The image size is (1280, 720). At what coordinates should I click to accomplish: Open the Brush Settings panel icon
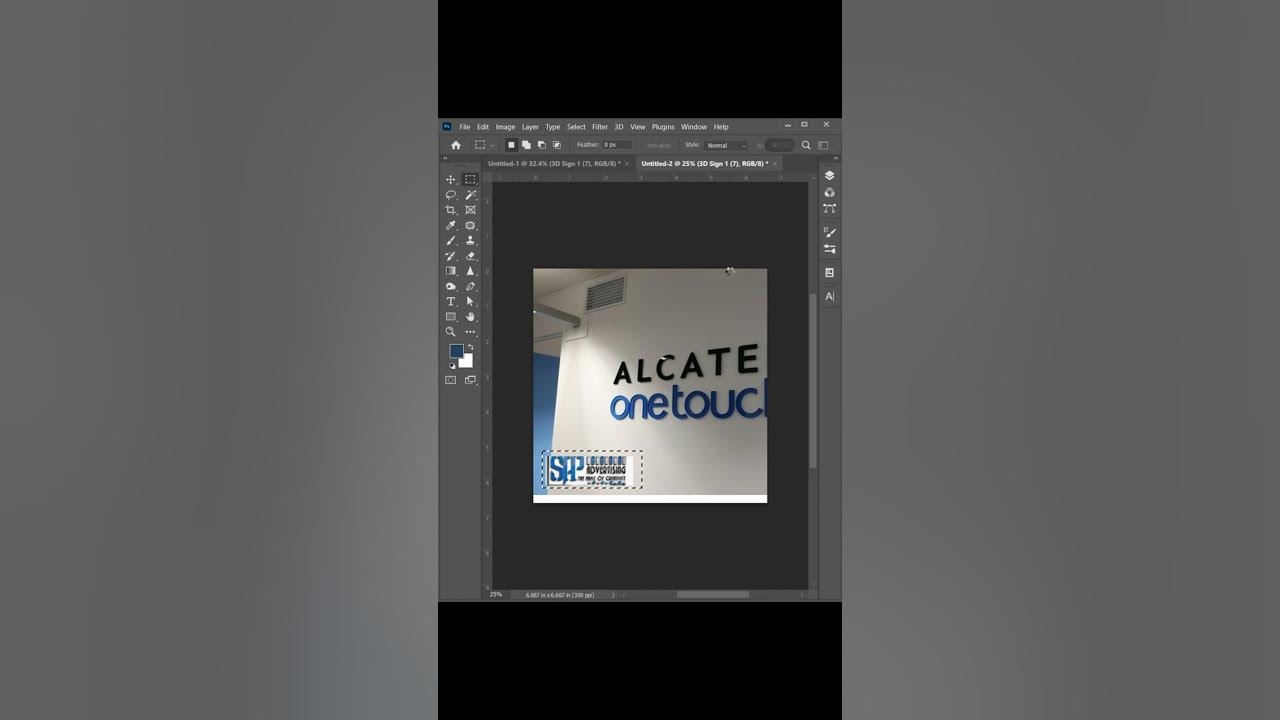click(829, 232)
